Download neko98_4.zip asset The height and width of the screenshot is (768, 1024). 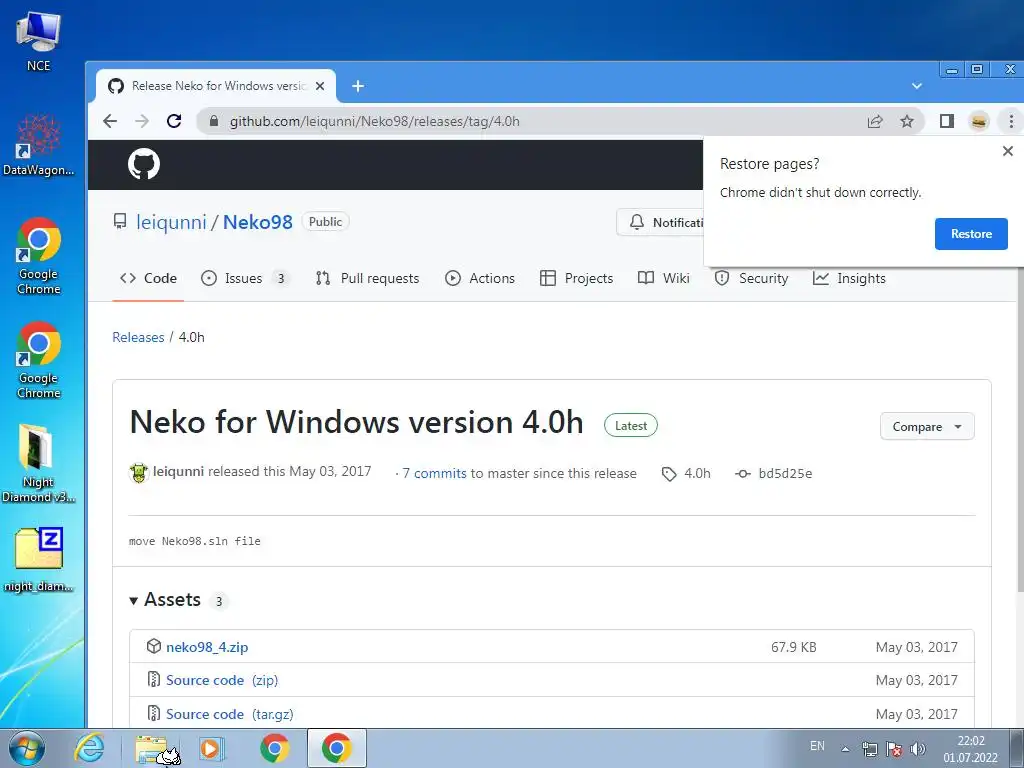pos(207,647)
